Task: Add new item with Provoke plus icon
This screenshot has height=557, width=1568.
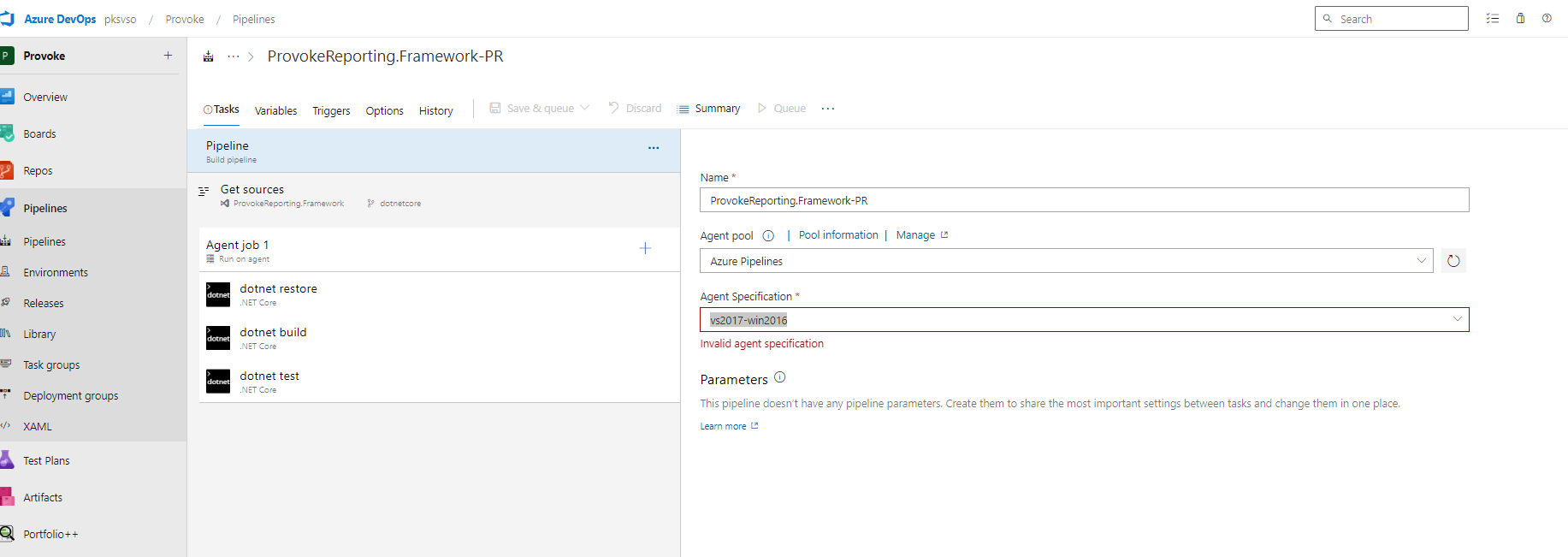Action: [168, 56]
